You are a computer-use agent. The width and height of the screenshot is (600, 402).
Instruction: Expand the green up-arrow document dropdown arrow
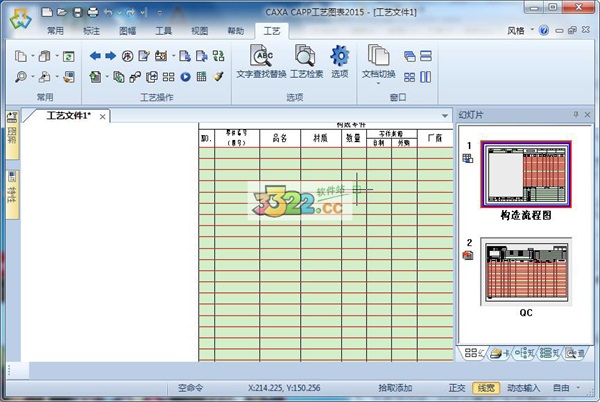click(107, 77)
